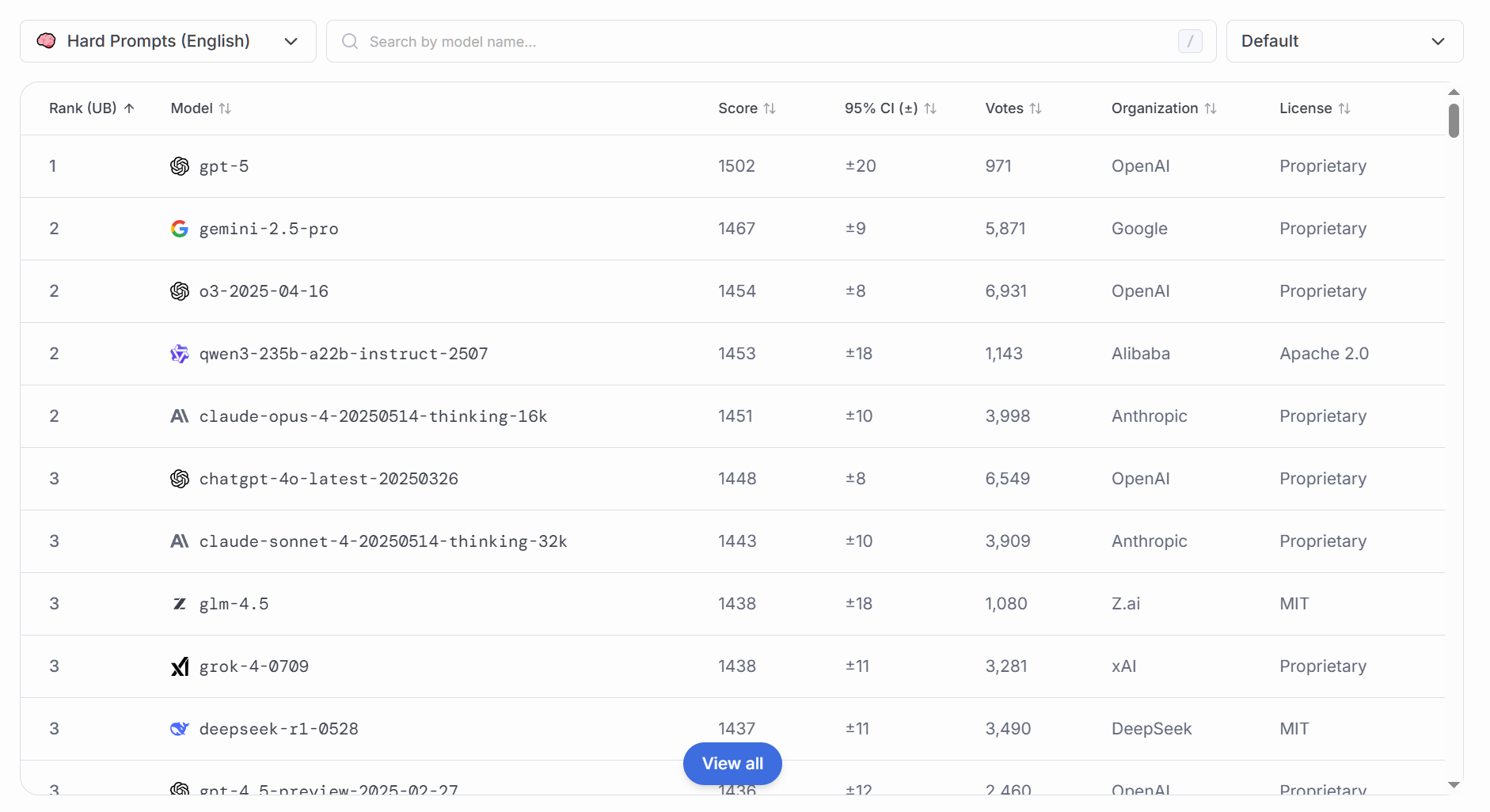Open the chatgpt-4o-latest-20250326 model entry

[329, 479]
